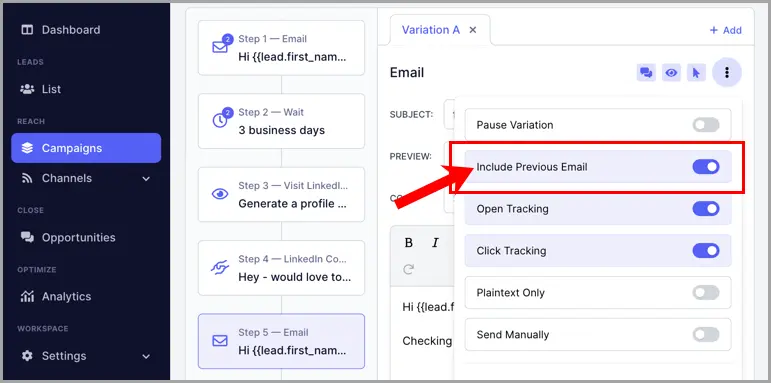Disable the Include Previous Email toggle

coord(706,167)
